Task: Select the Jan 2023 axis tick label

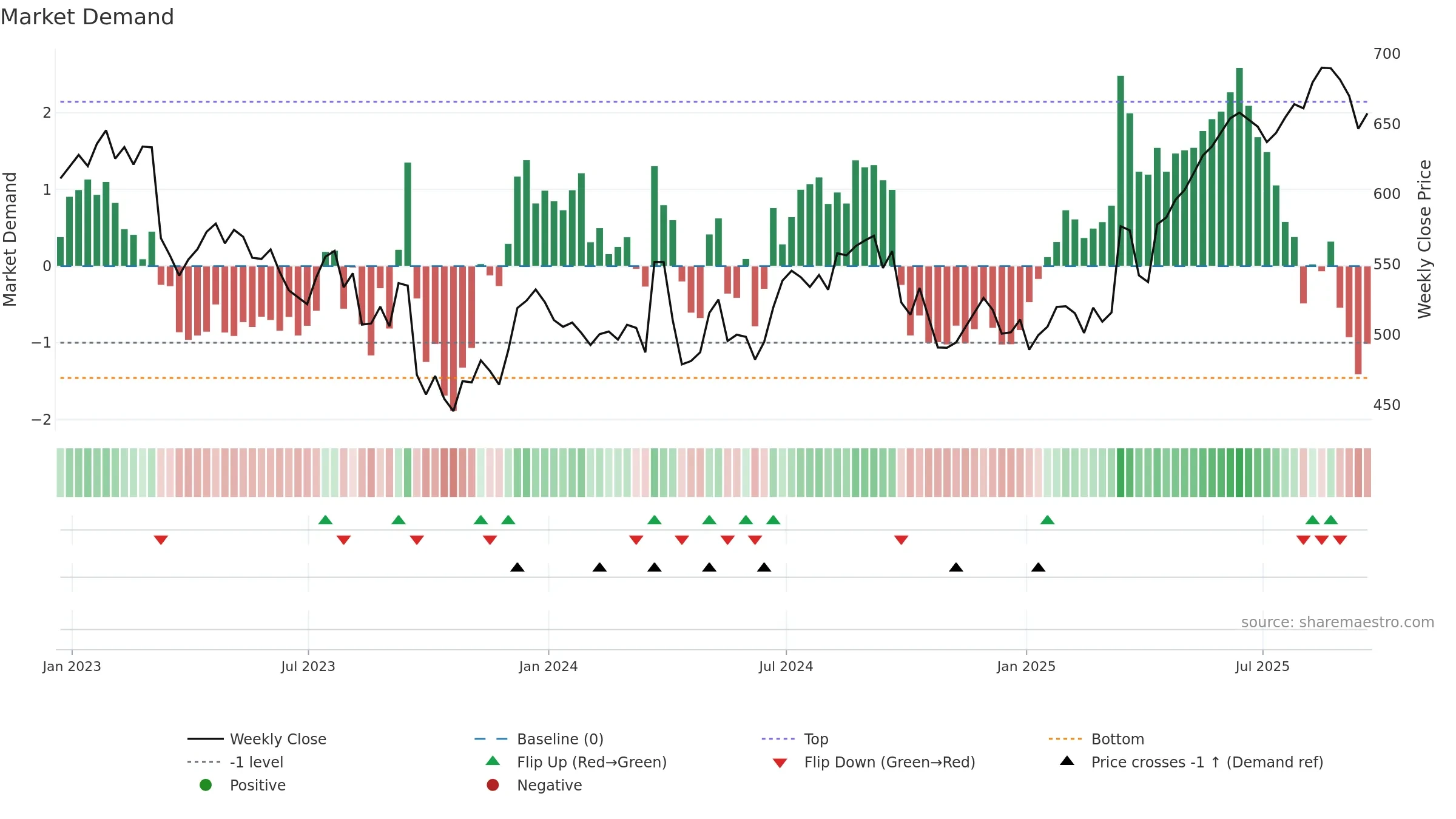Action: point(72,666)
